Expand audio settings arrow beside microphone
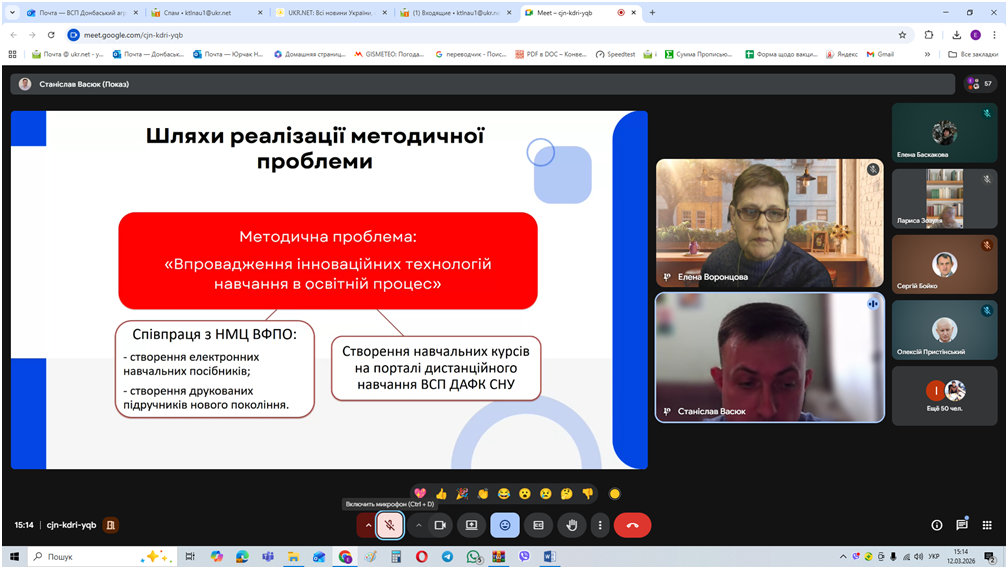1008x569 pixels. [368, 525]
